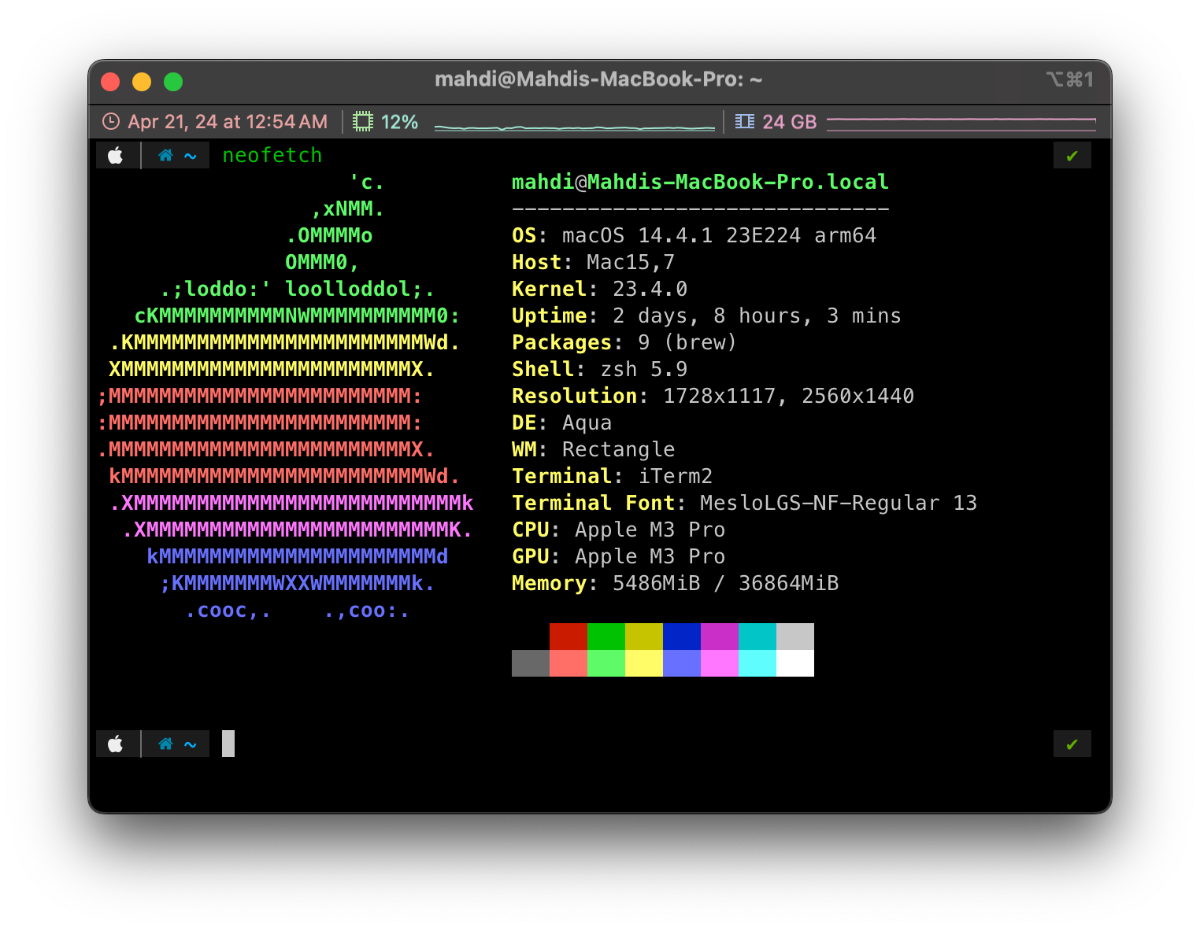Click the WM value Rectangle
The width and height of the screenshot is (1200, 930).
[x=619, y=450]
